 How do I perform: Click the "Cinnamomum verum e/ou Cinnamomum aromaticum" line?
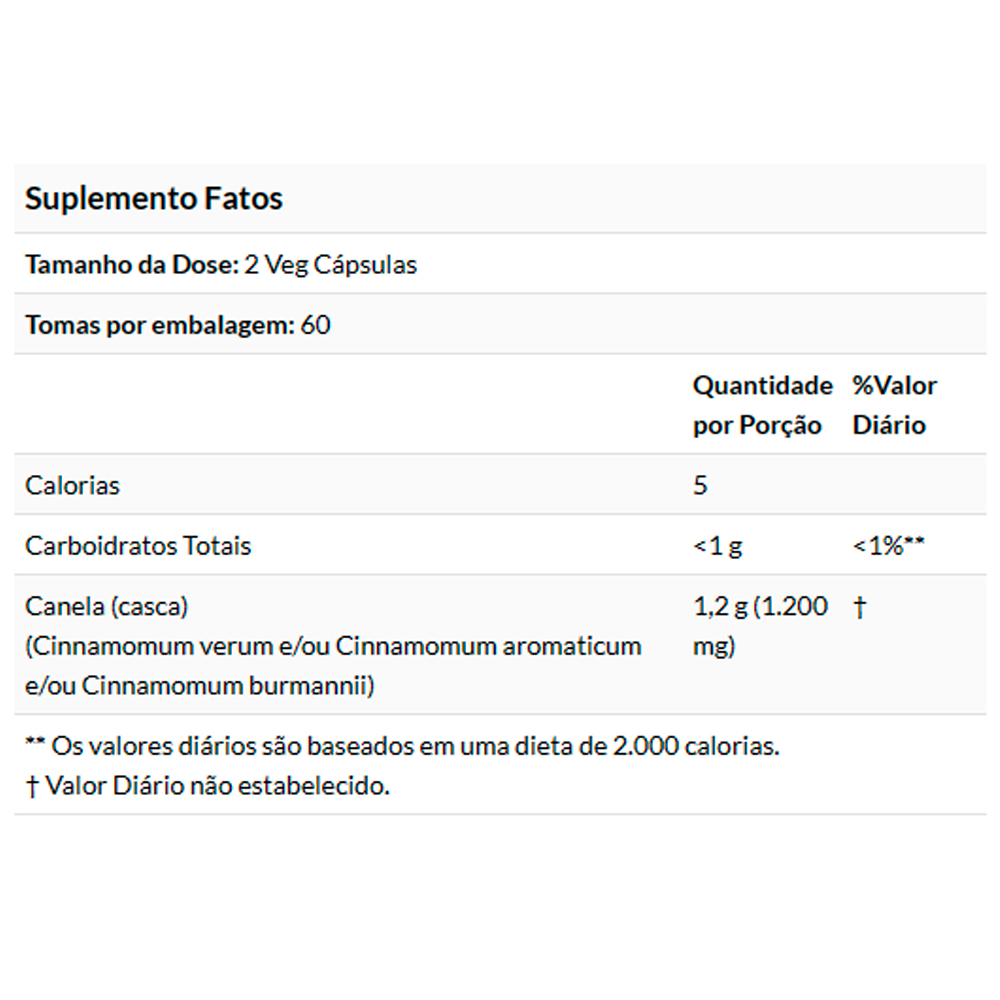333,646
